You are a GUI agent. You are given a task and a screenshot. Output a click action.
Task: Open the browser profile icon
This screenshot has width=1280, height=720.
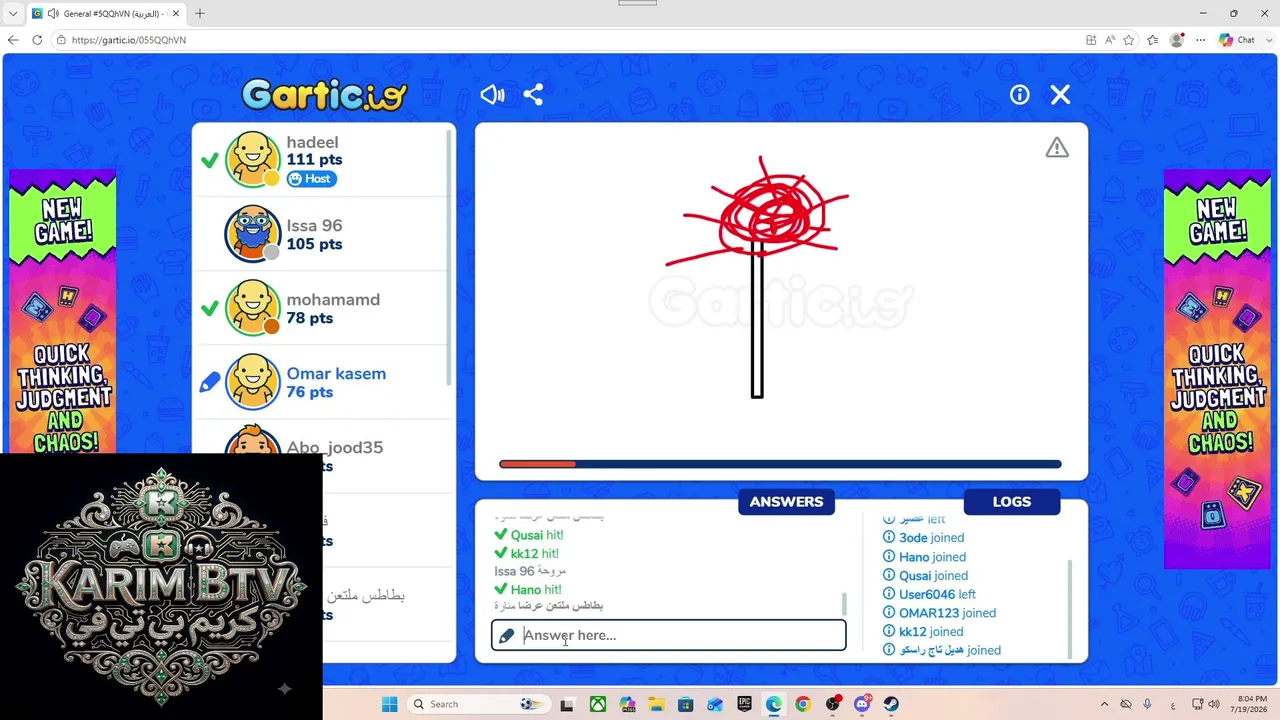click(1177, 40)
